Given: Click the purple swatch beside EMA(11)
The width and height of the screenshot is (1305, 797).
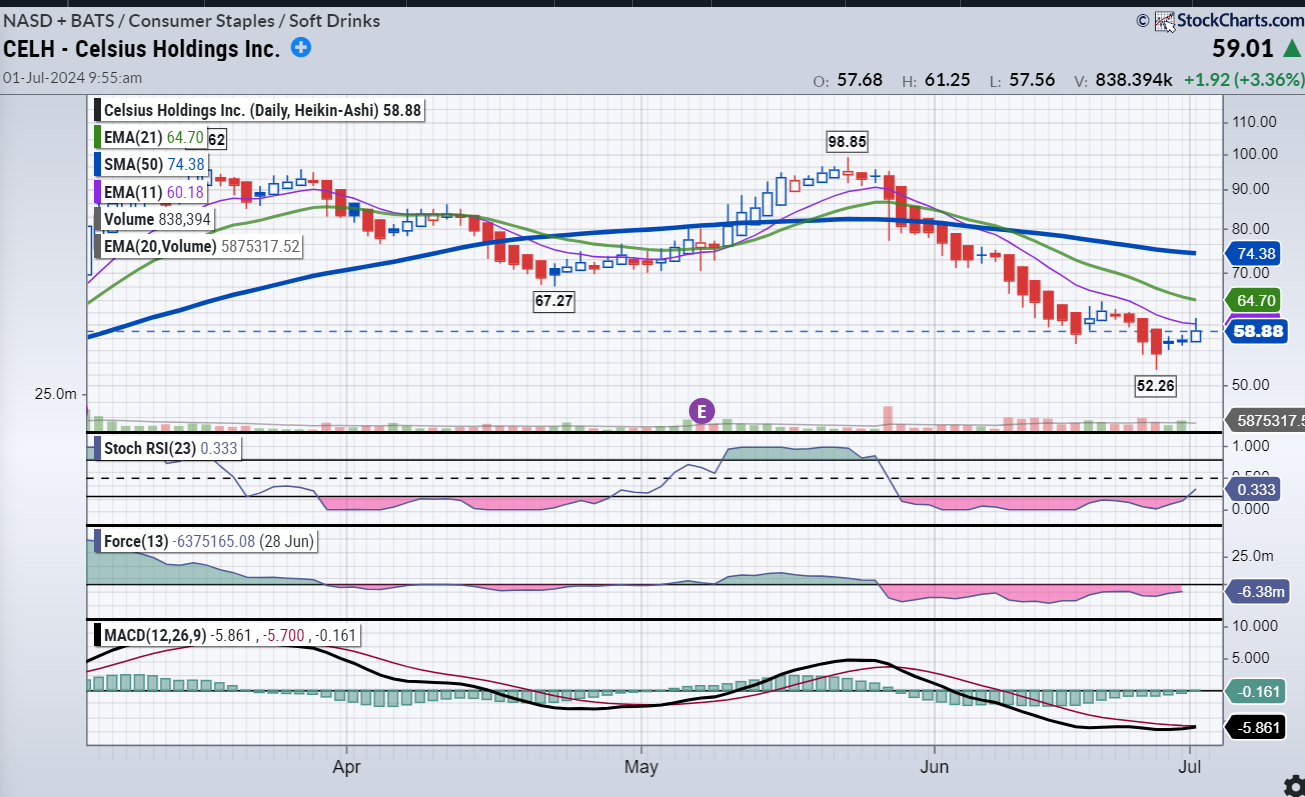Looking at the screenshot, I should pyautogui.click(x=97, y=192).
